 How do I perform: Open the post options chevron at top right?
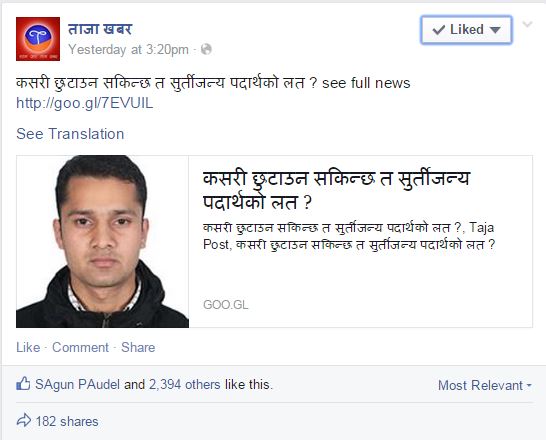pyautogui.click(x=528, y=24)
